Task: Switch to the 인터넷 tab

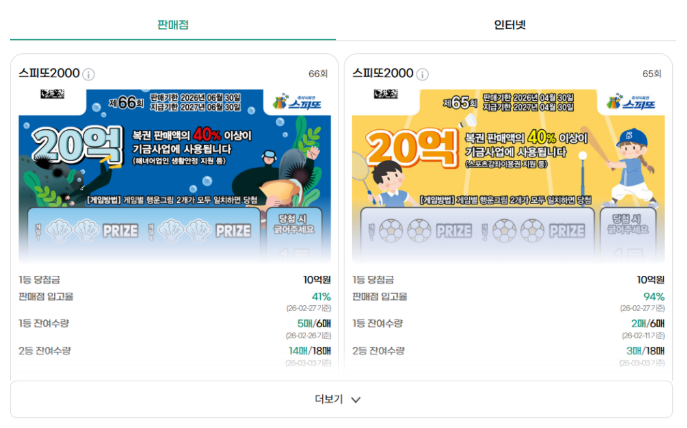Action: 510,25
